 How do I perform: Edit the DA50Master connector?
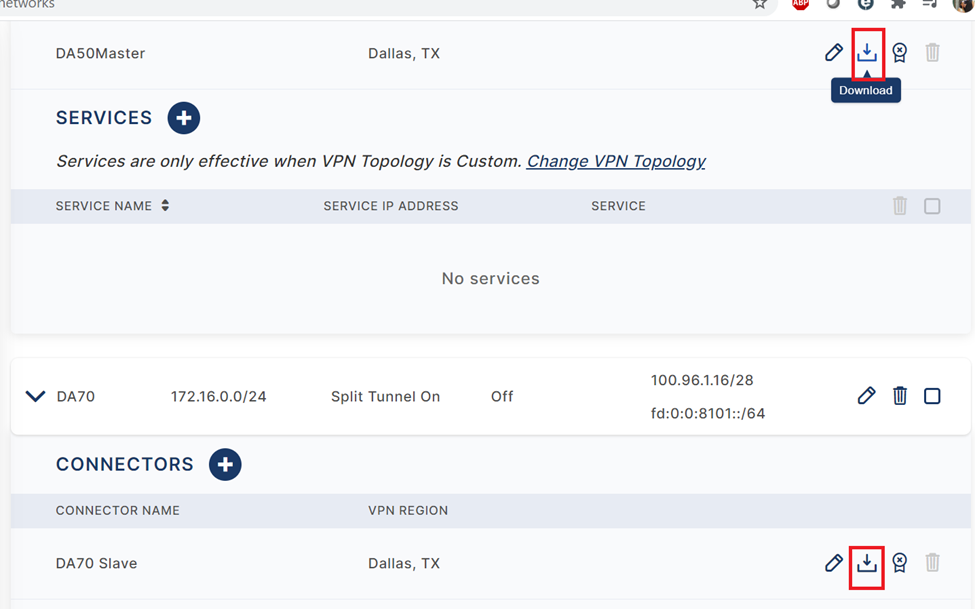[x=834, y=53]
